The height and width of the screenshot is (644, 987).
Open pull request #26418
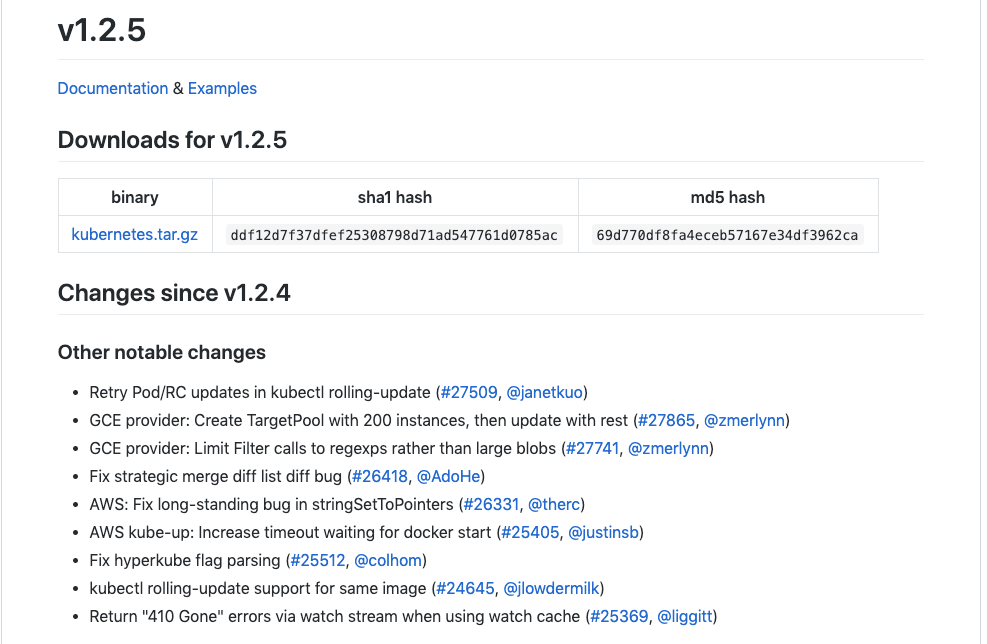tap(380, 477)
